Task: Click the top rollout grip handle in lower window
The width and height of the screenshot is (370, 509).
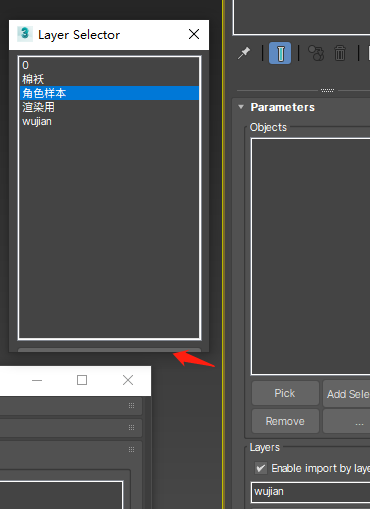Action: click(131, 406)
